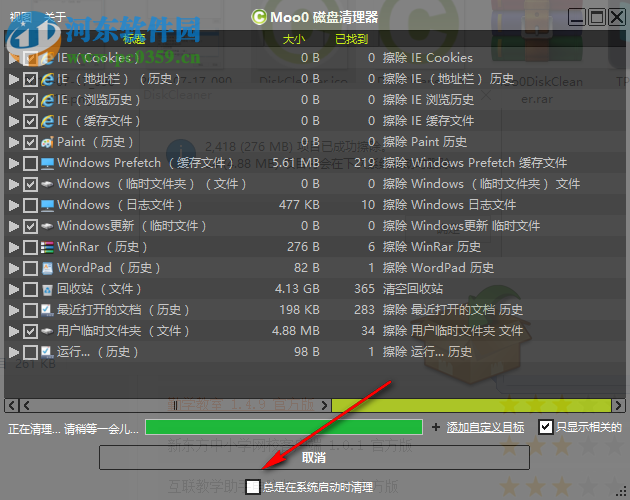Expand the 回收站 (文件) row triangle
Screen dimensions: 630x500
[14, 289]
